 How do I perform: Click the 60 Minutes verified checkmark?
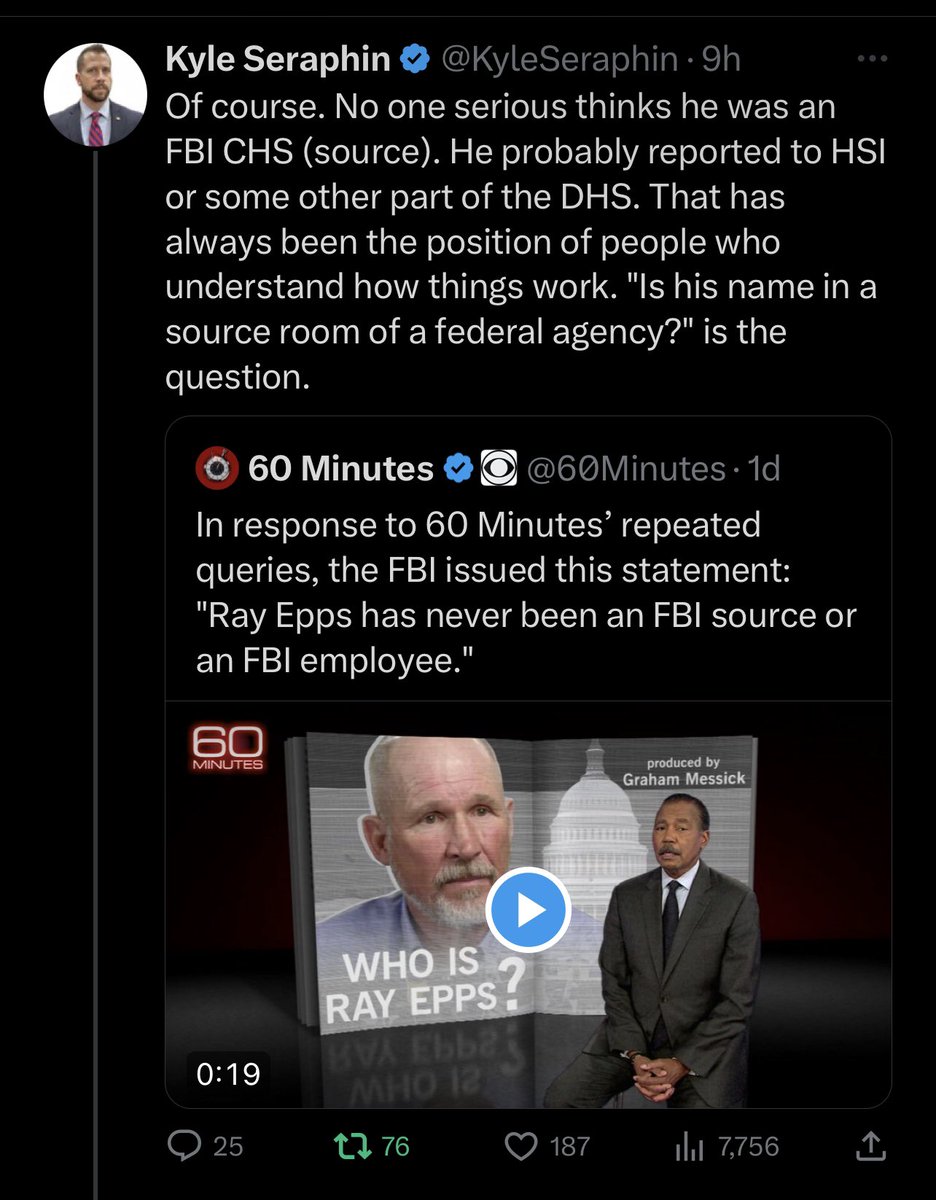[x=459, y=468]
